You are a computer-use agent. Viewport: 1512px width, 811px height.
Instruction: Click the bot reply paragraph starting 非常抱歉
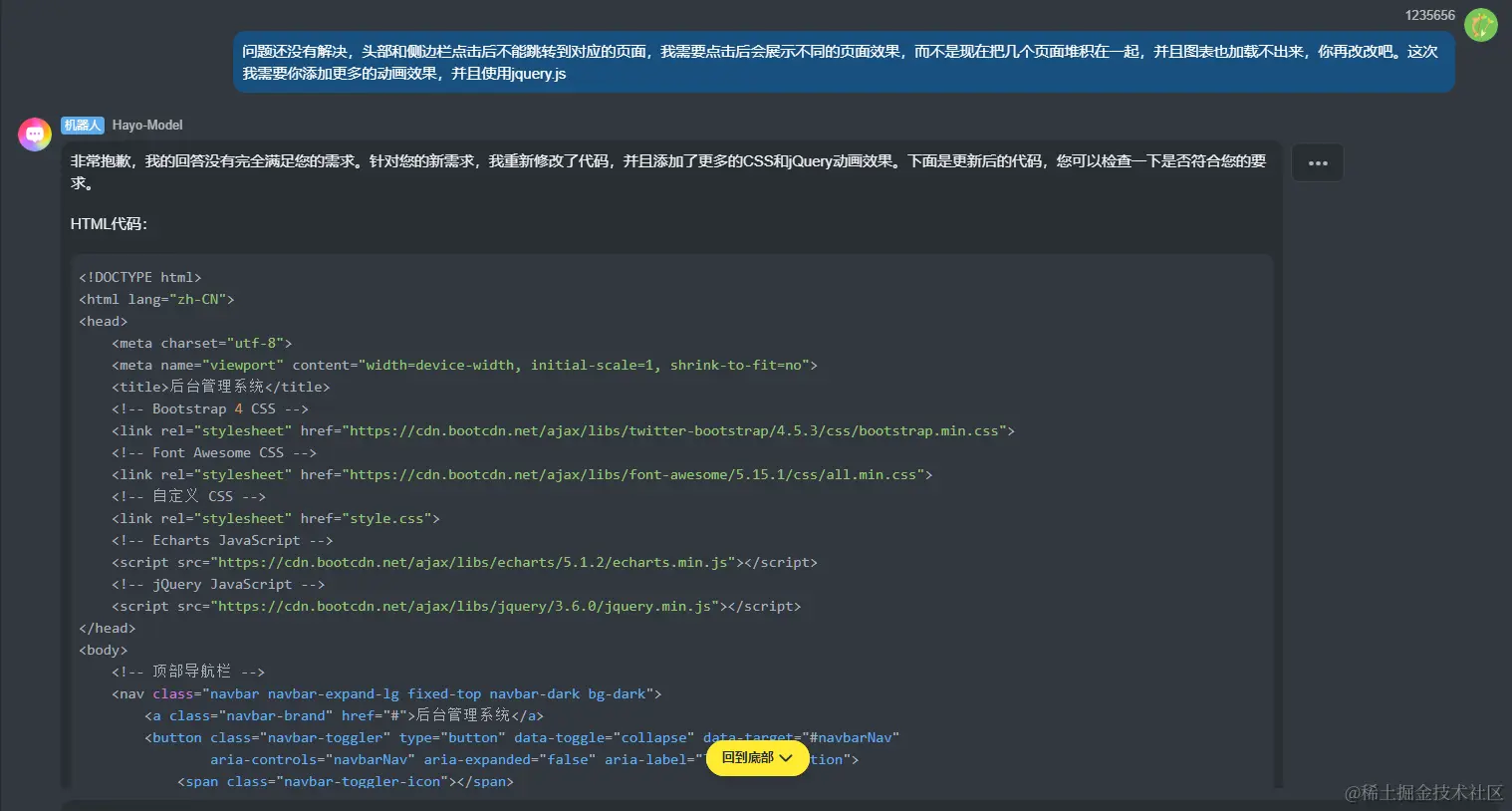click(668, 171)
